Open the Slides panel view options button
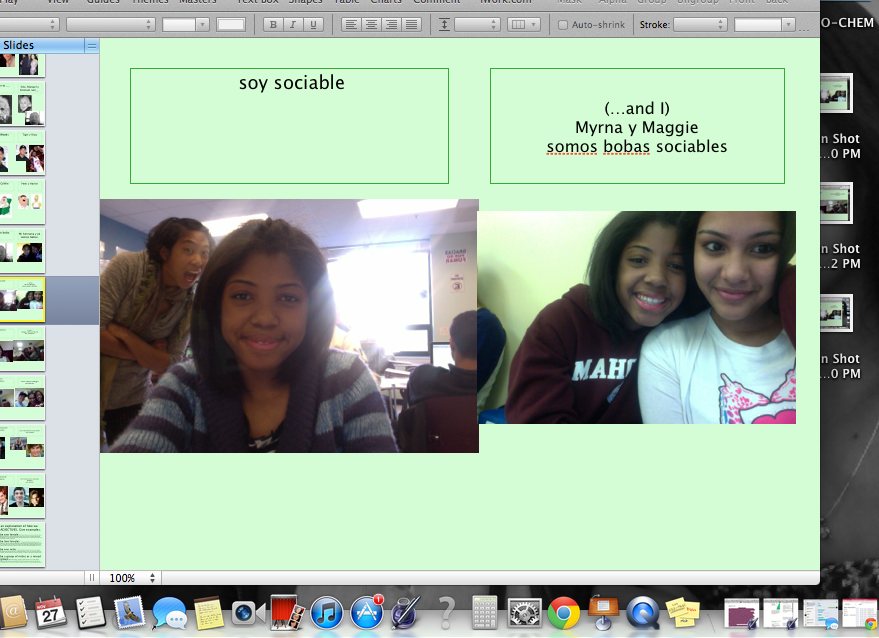 point(92,45)
